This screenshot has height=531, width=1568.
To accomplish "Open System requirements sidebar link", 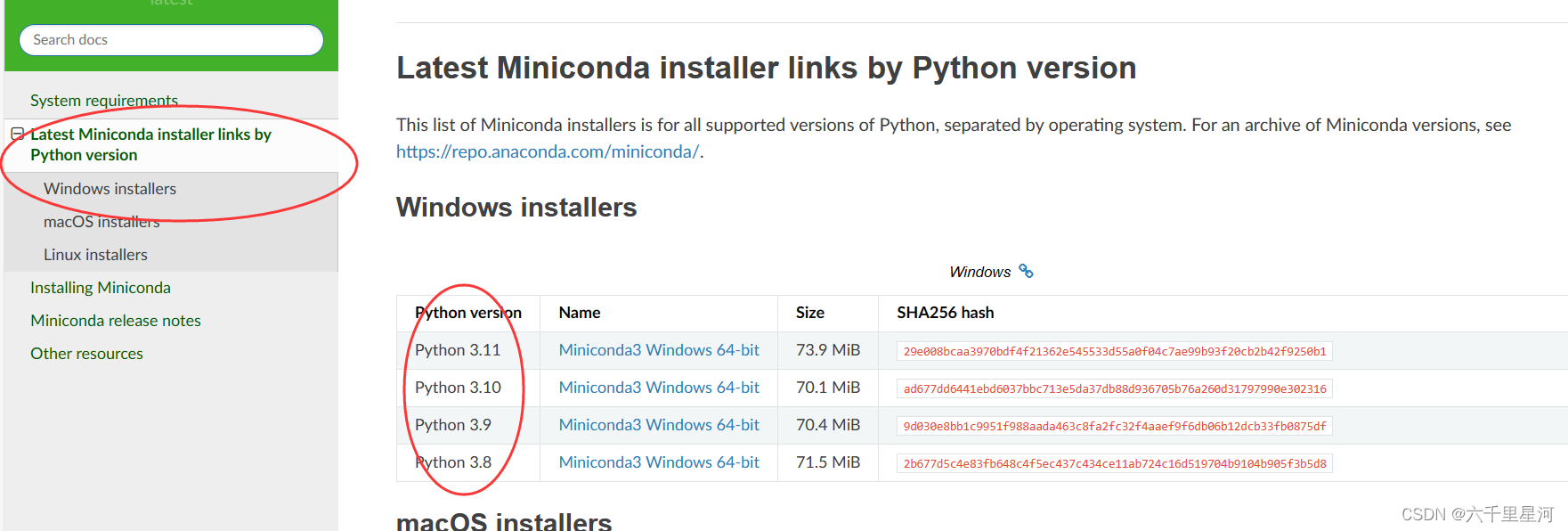I will (x=104, y=101).
